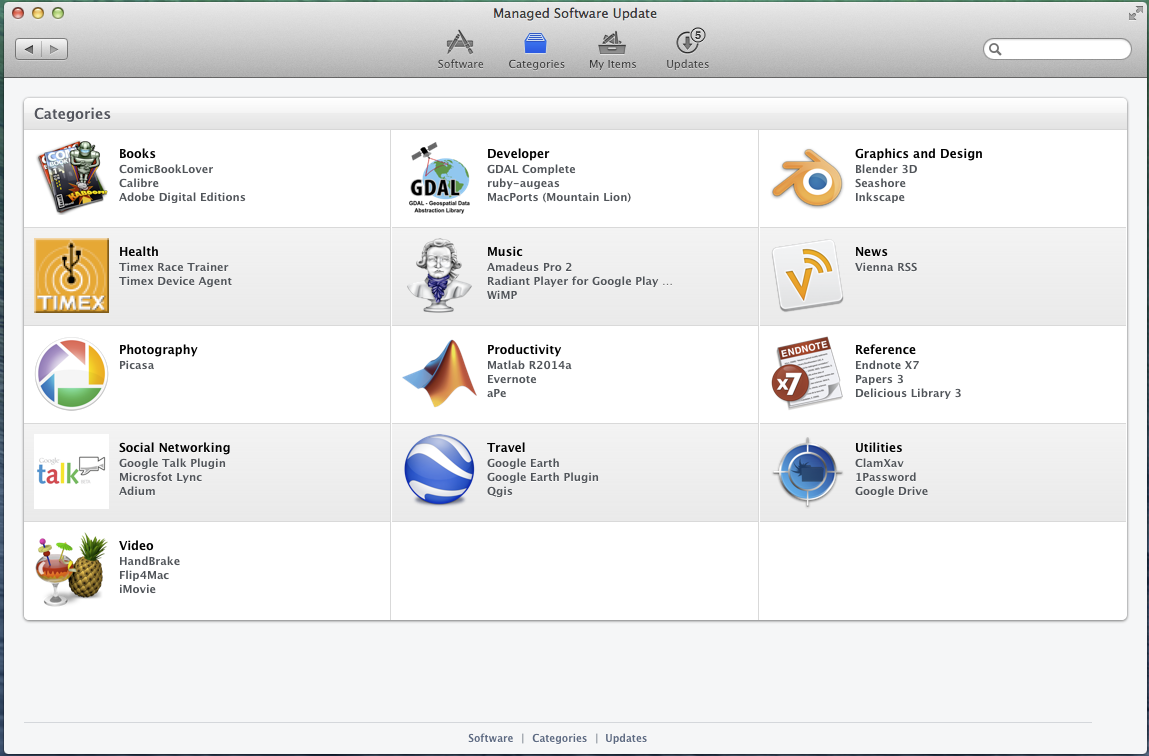Open the Picasa Photography icon
Viewport: 1149px width, 756px height.
point(72,374)
